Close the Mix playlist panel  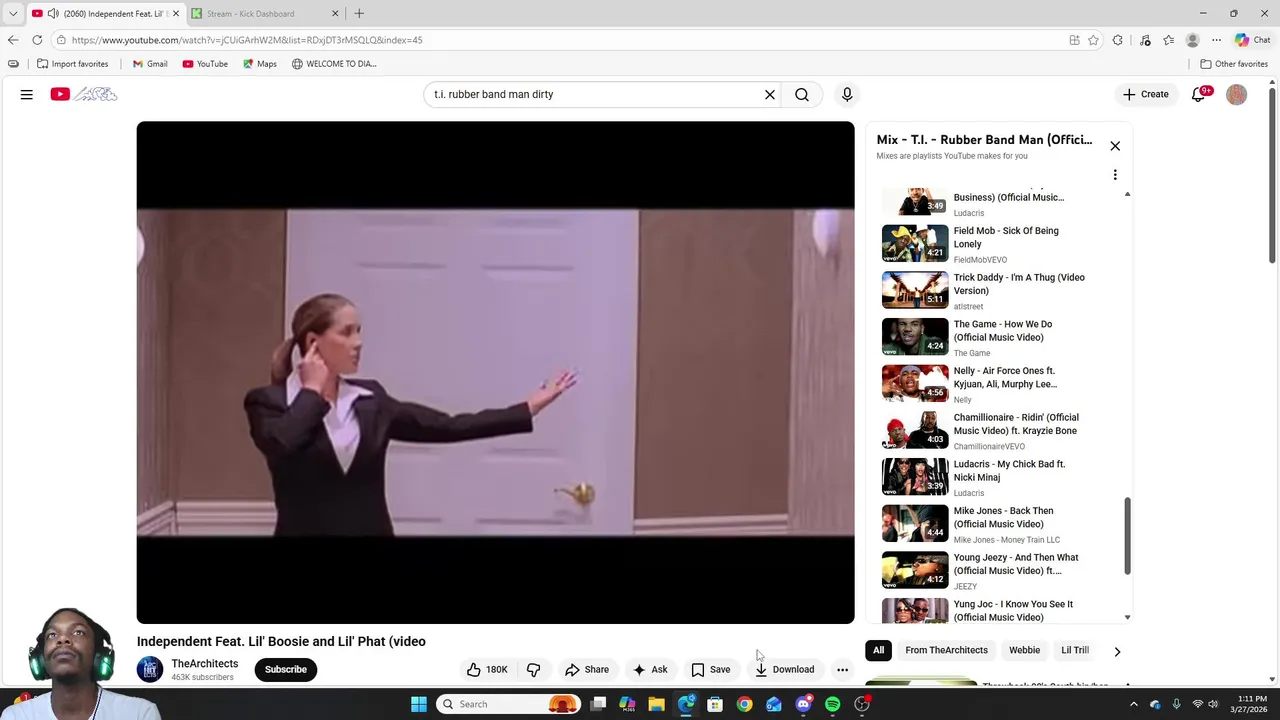coord(1115,146)
